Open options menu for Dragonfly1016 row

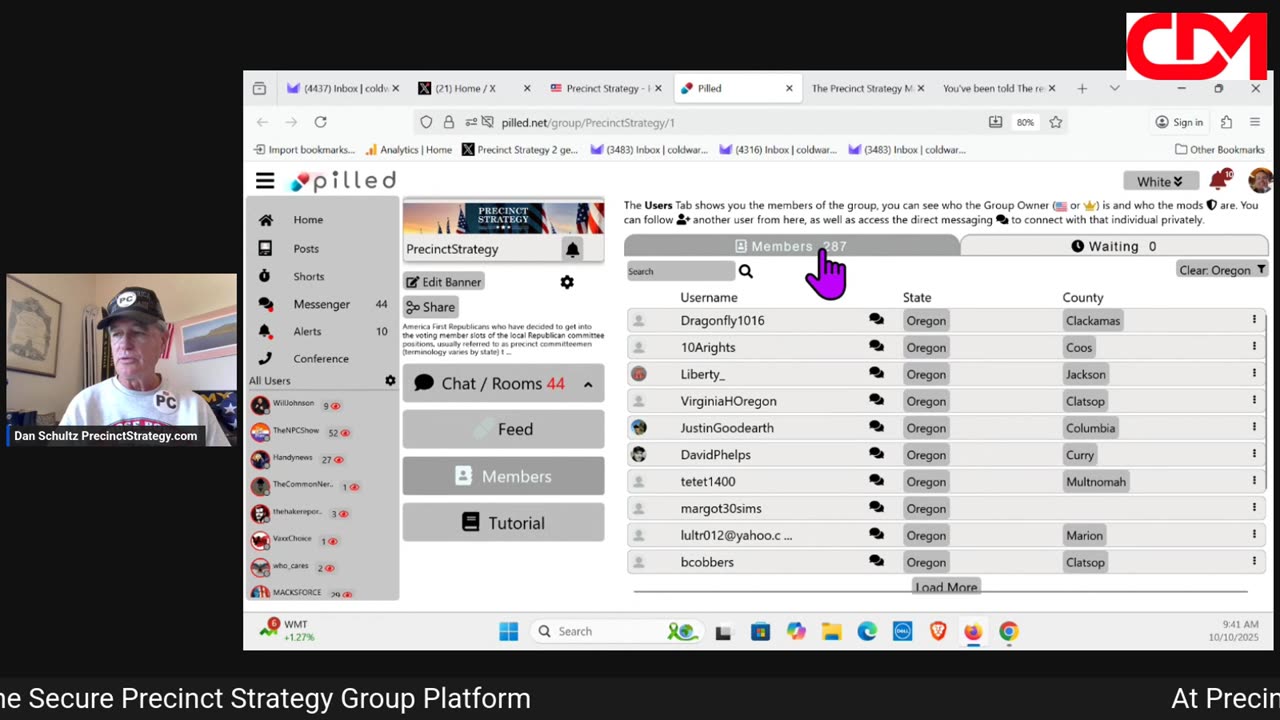coord(1253,320)
